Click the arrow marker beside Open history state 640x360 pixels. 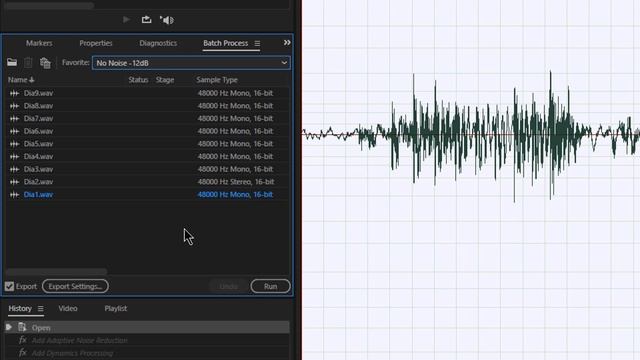9,327
